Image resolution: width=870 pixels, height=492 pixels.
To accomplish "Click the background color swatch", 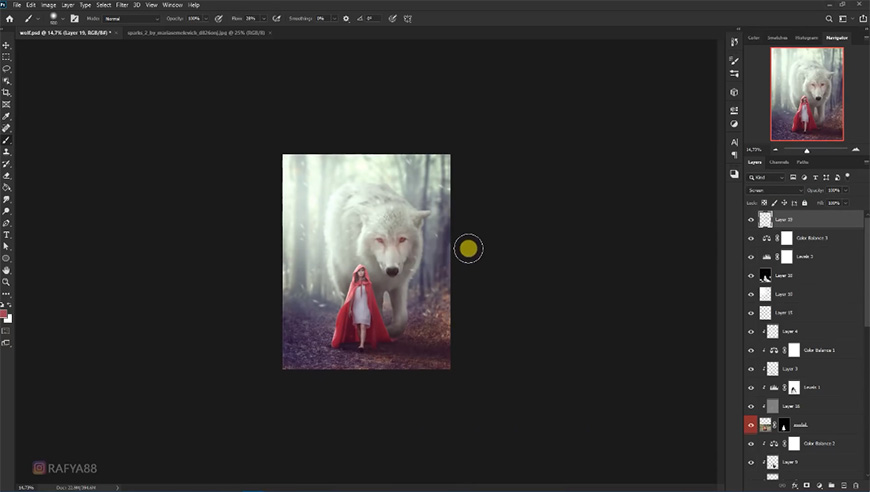I will pyautogui.click(x=8, y=319).
